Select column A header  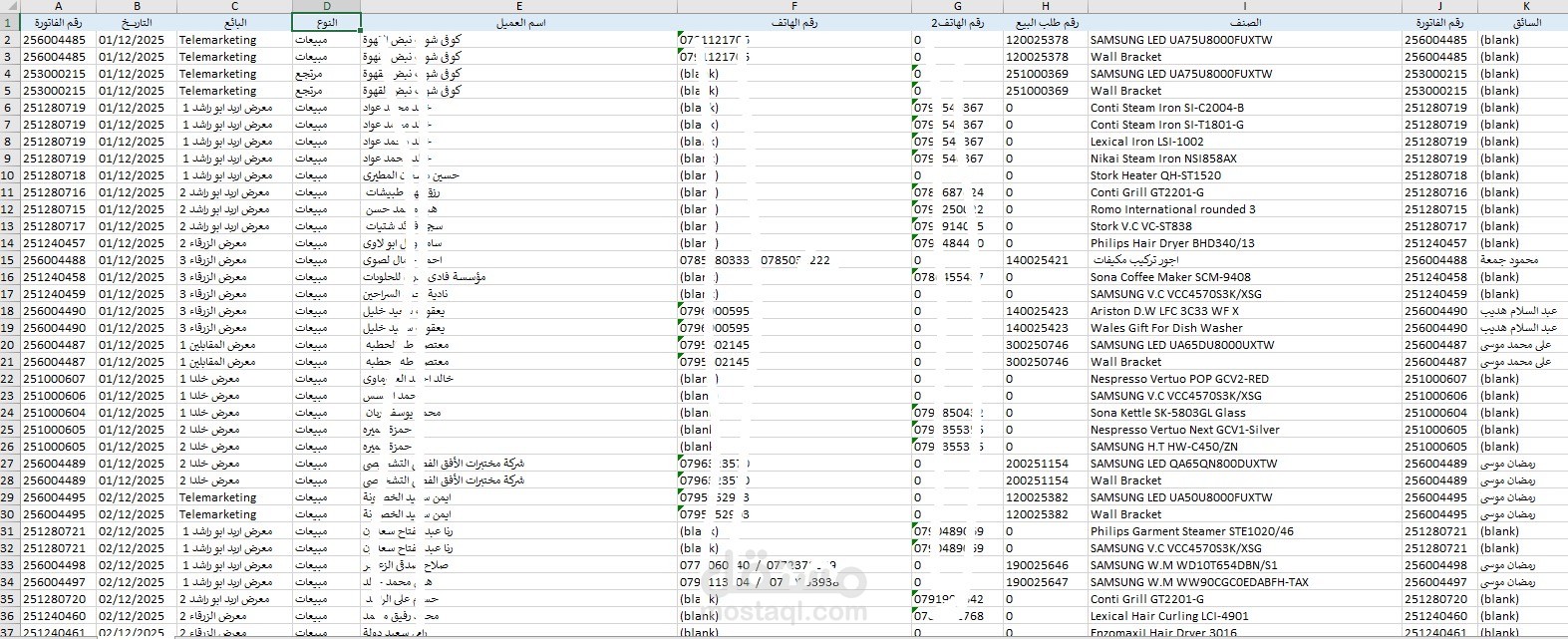[58, 6]
